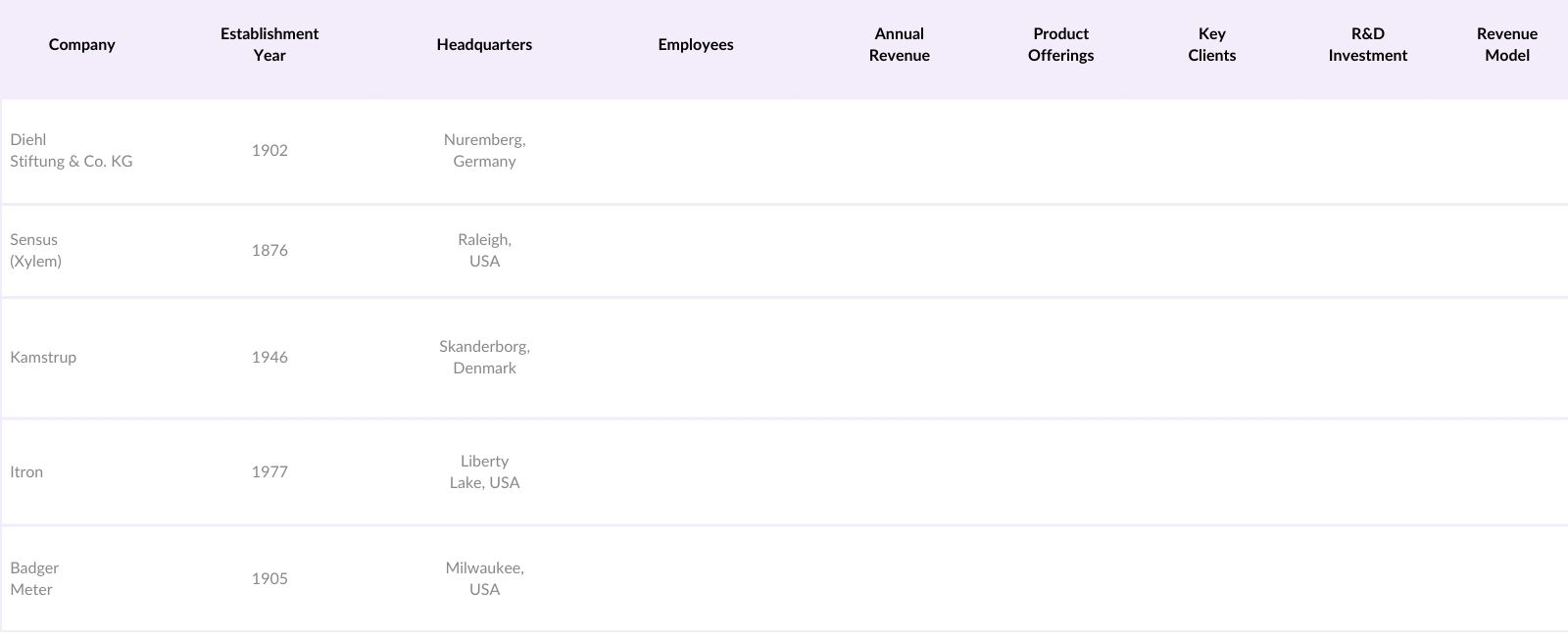This screenshot has height=640, width=1568.
Task: Select the Milwaukee, USA headquarters cell
Action: click(x=484, y=579)
